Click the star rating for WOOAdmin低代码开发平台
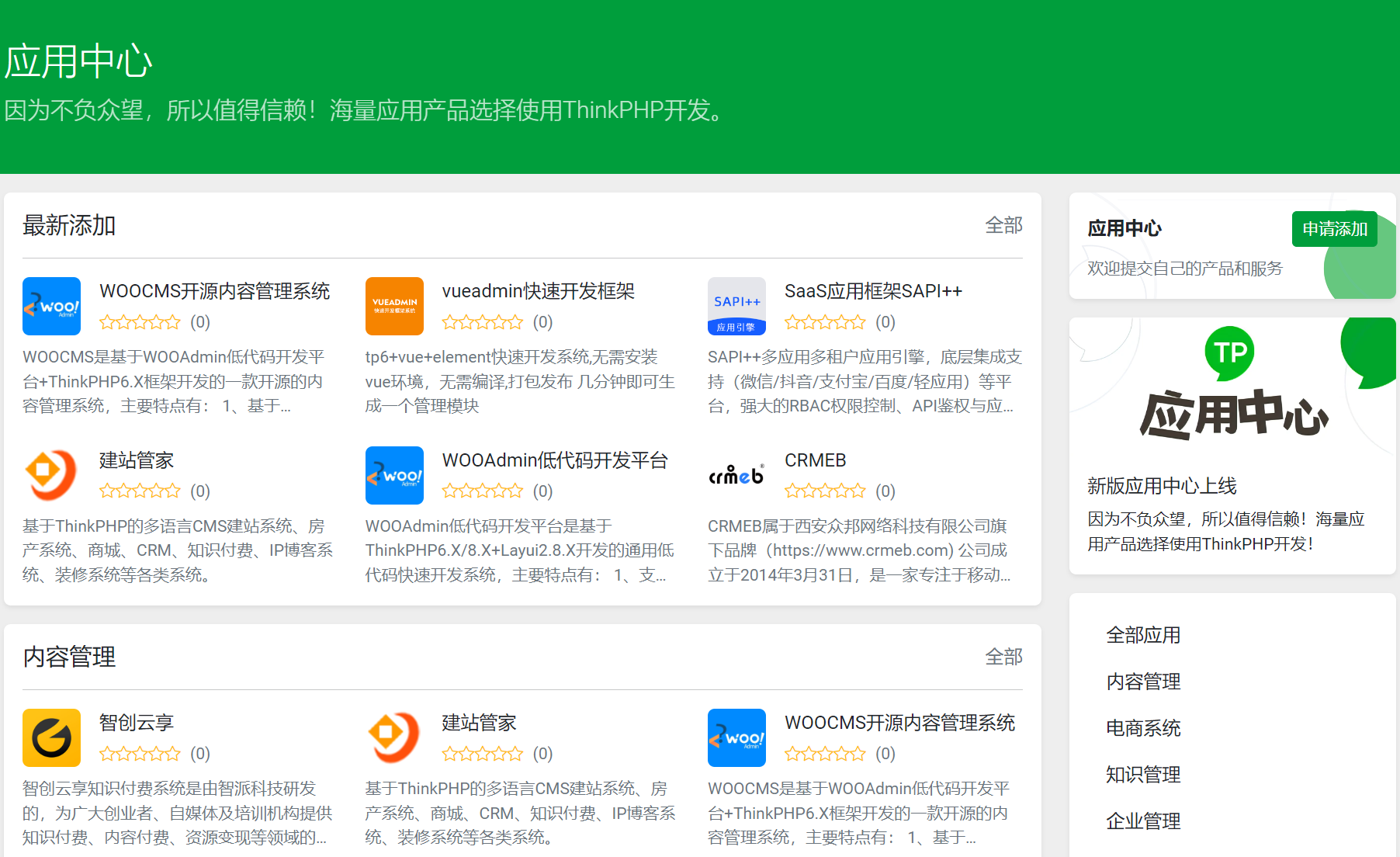This screenshot has width=1400, height=857. [x=483, y=491]
